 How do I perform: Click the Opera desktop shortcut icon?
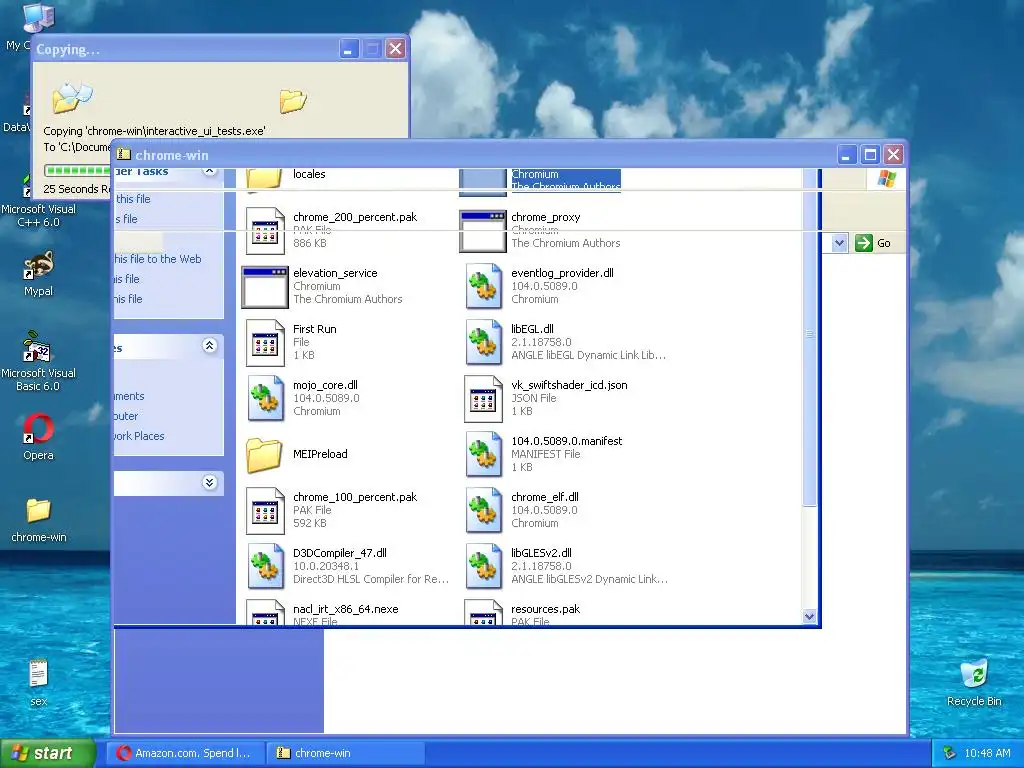pos(38,429)
